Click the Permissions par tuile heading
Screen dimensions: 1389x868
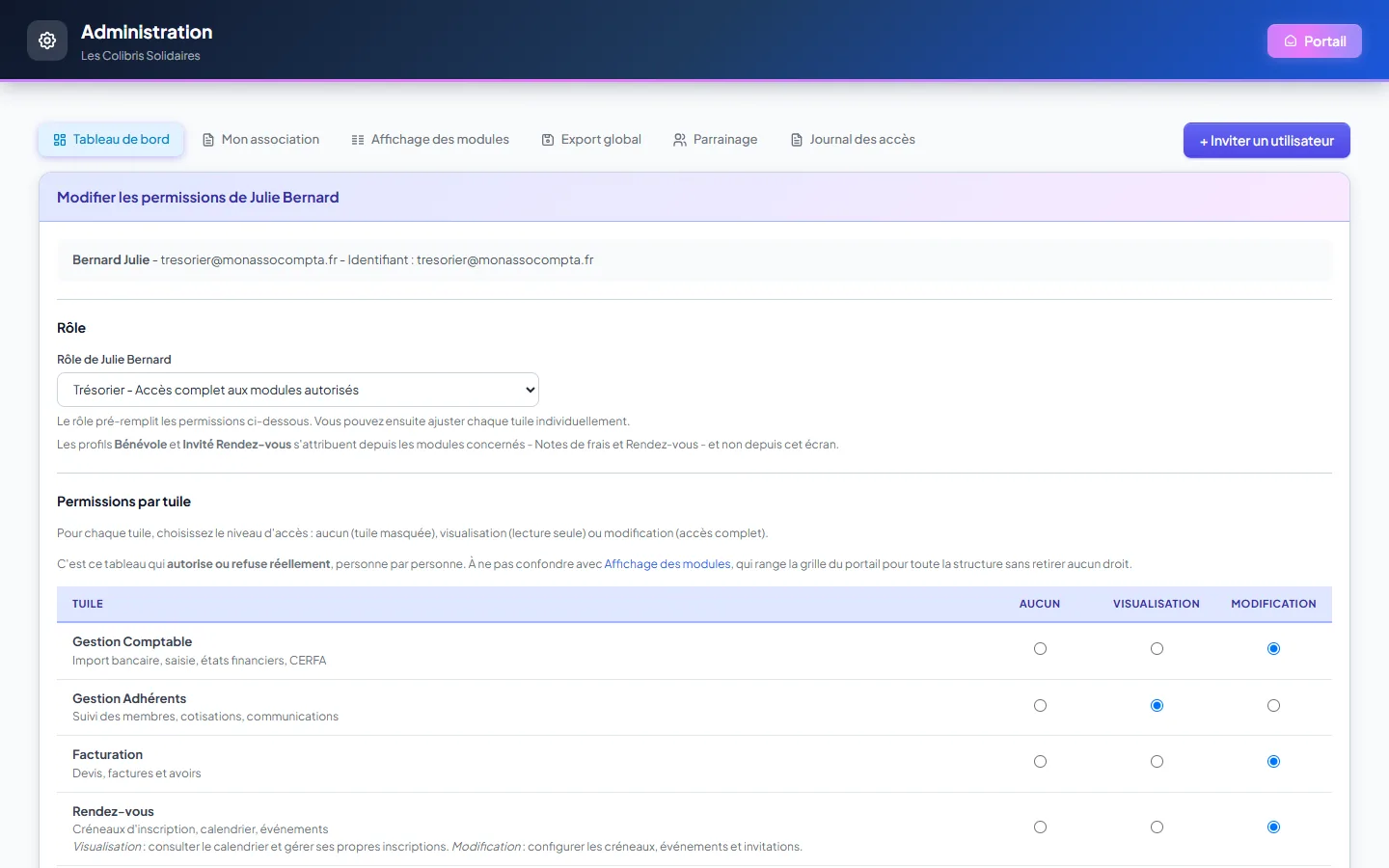point(123,502)
